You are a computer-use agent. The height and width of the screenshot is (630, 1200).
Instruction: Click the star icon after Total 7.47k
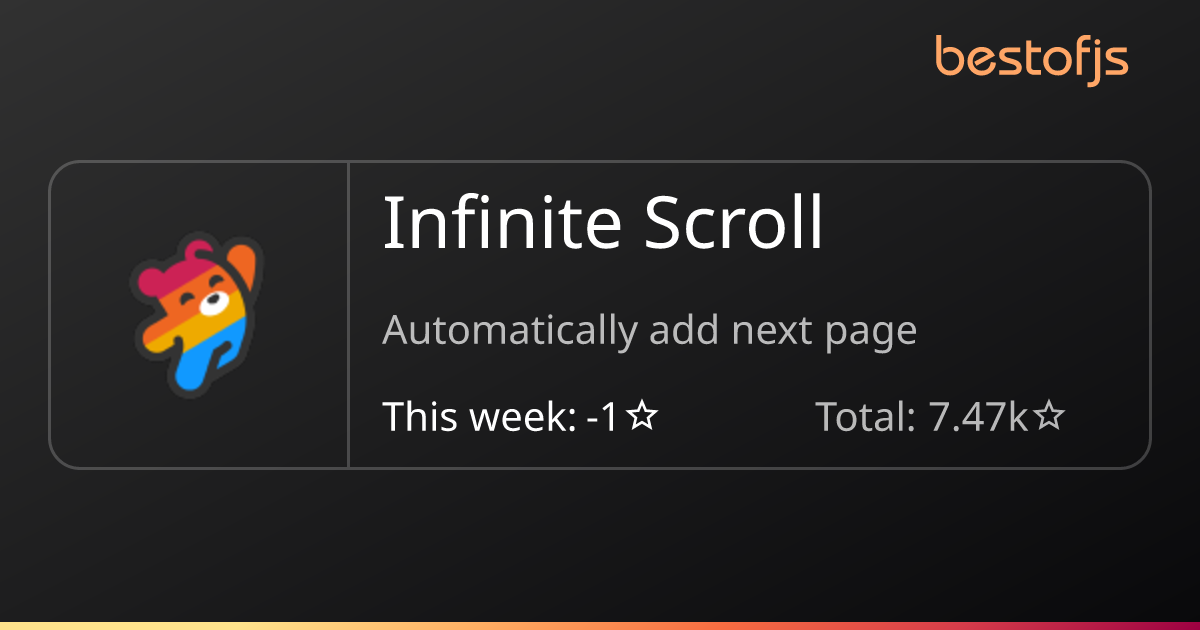coord(1048,417)
